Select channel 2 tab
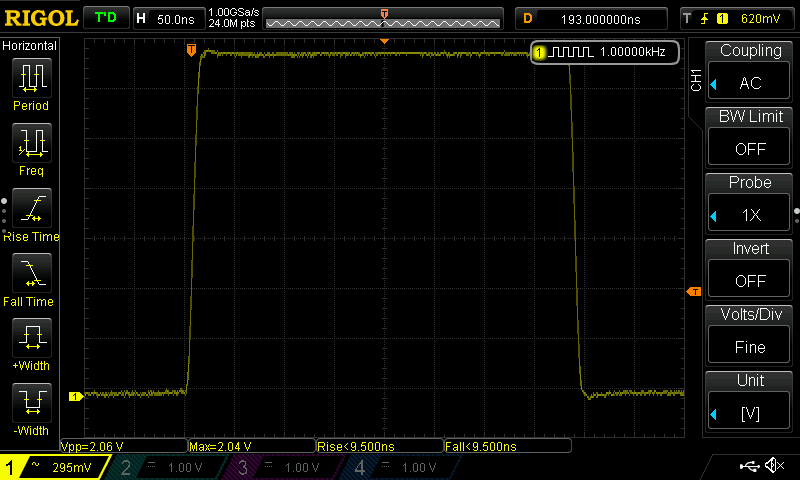Image resolution: width=800 pixels, height=480 pixels. (168, 467)
